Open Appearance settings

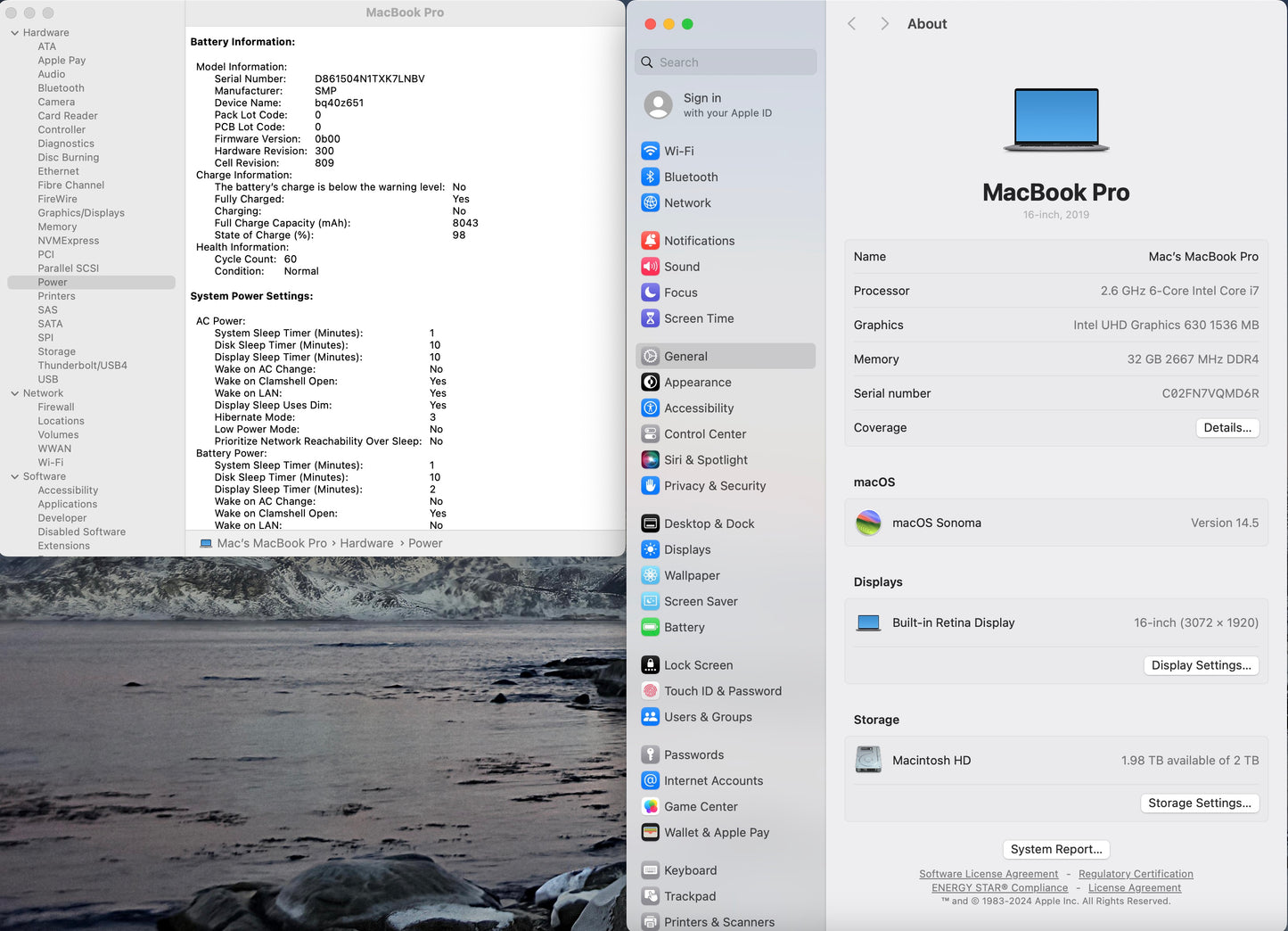coord(698,382)
